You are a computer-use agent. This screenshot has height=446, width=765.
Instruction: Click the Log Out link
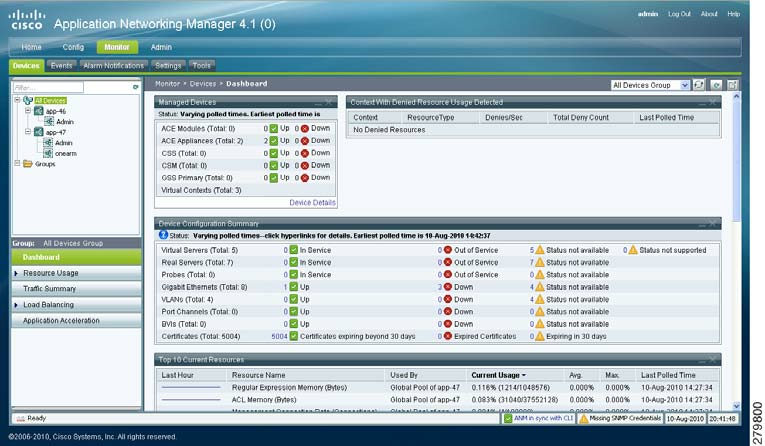coord(679,14)
